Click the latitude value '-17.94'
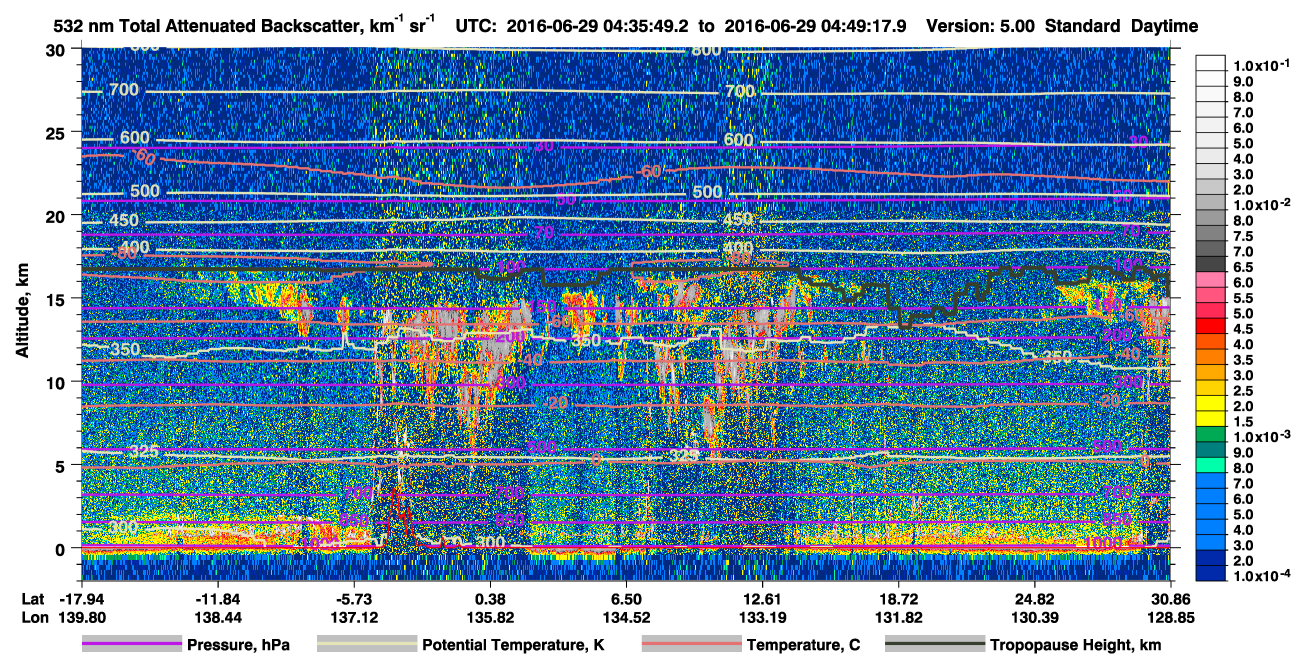Viewport: 1300px width, 667px height. click(81, 599)
